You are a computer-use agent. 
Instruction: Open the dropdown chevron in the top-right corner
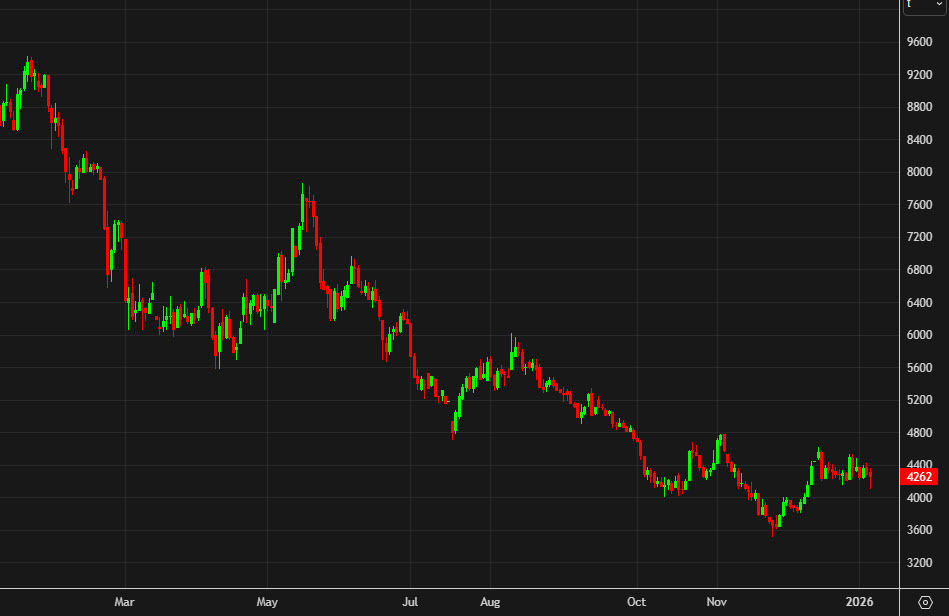click(941, 6)
